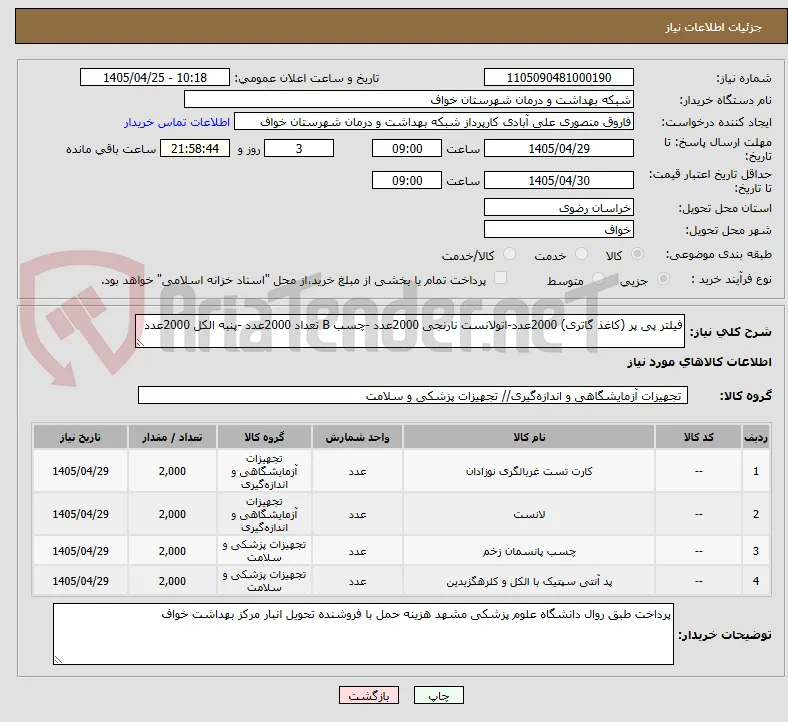Click the public announcement date field 1405/04/25
Image resolution: width=788 pixels, height=722 pixels.
click(x=155, y=77)
